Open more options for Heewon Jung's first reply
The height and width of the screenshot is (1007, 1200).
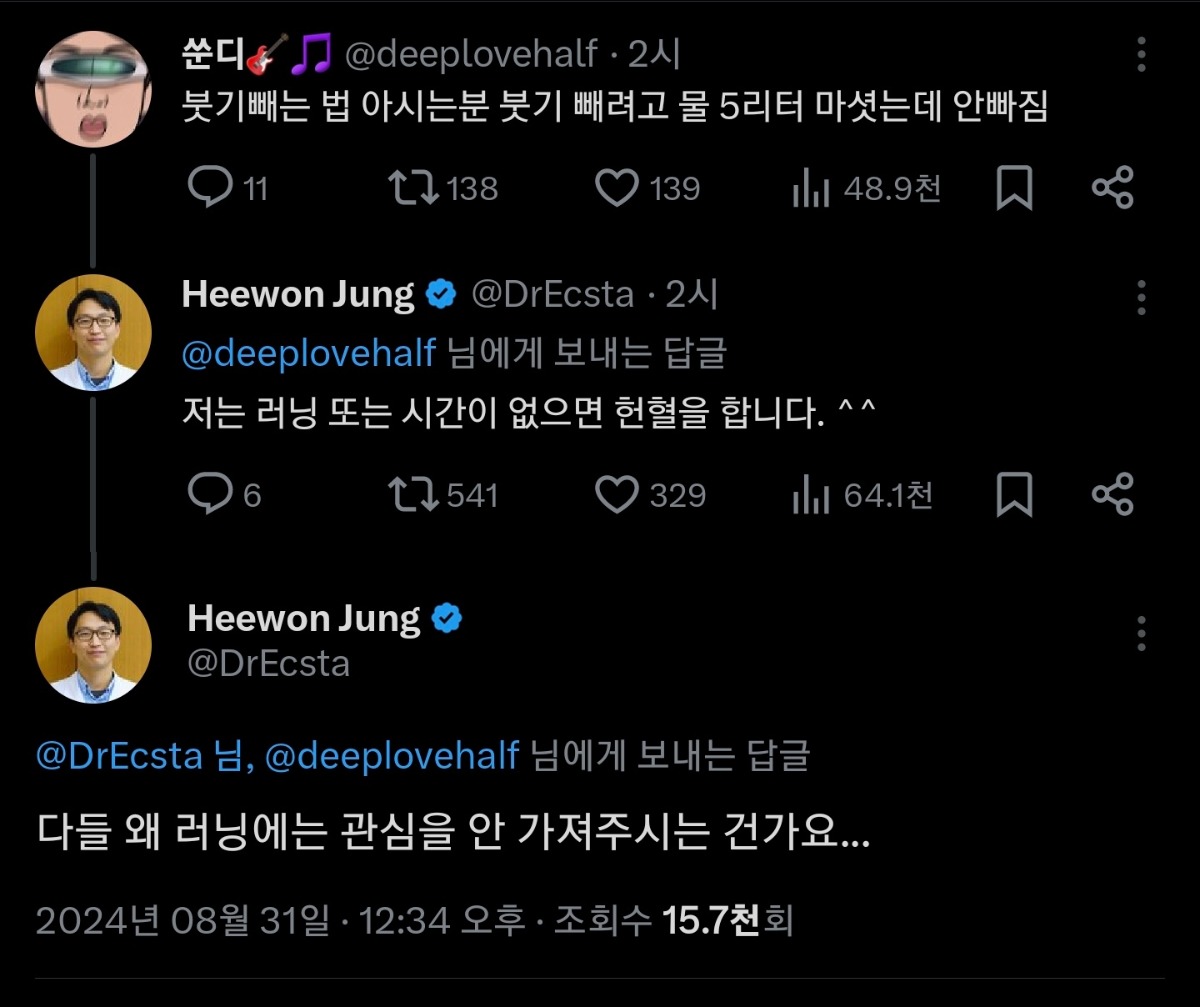1141,296
